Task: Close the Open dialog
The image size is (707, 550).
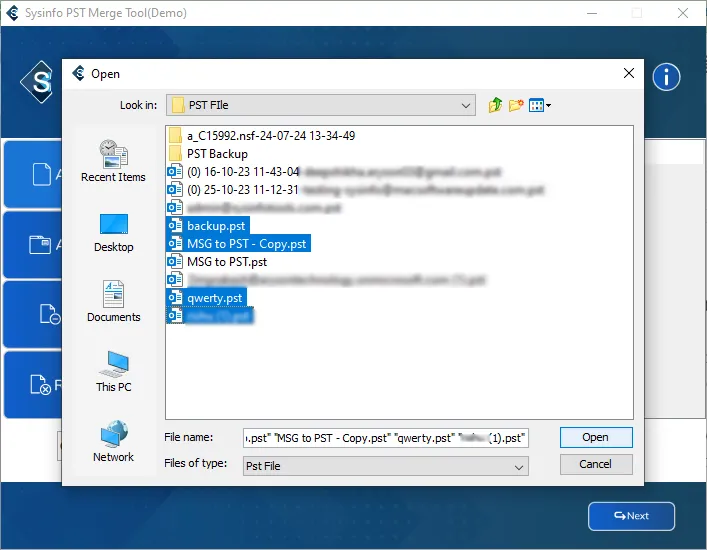Action: tap(629, 73)
